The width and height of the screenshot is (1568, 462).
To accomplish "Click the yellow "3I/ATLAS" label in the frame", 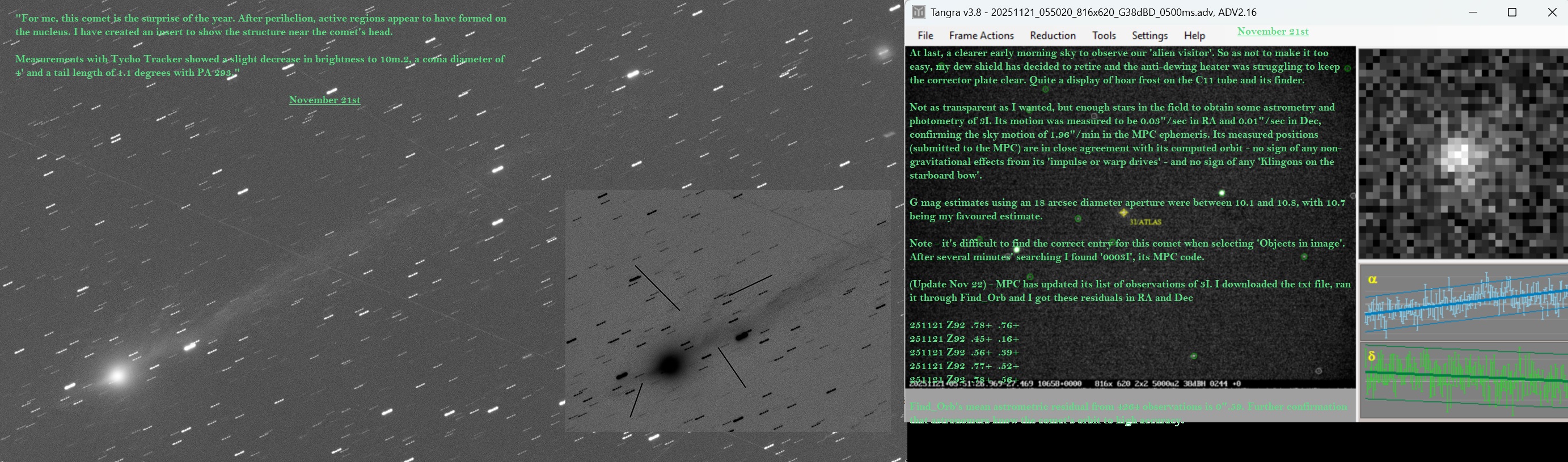I will (x=1146, y=222).
